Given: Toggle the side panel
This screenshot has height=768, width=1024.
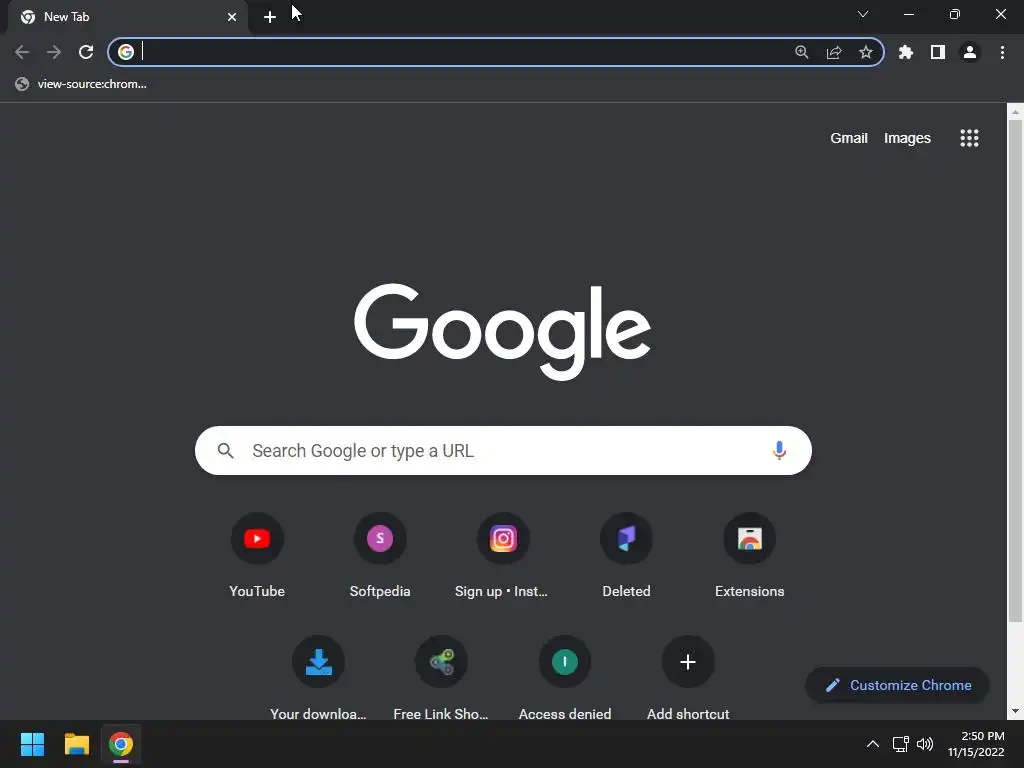Looking at the screenshot, I should pyautogui.click(x=938, y=52).
